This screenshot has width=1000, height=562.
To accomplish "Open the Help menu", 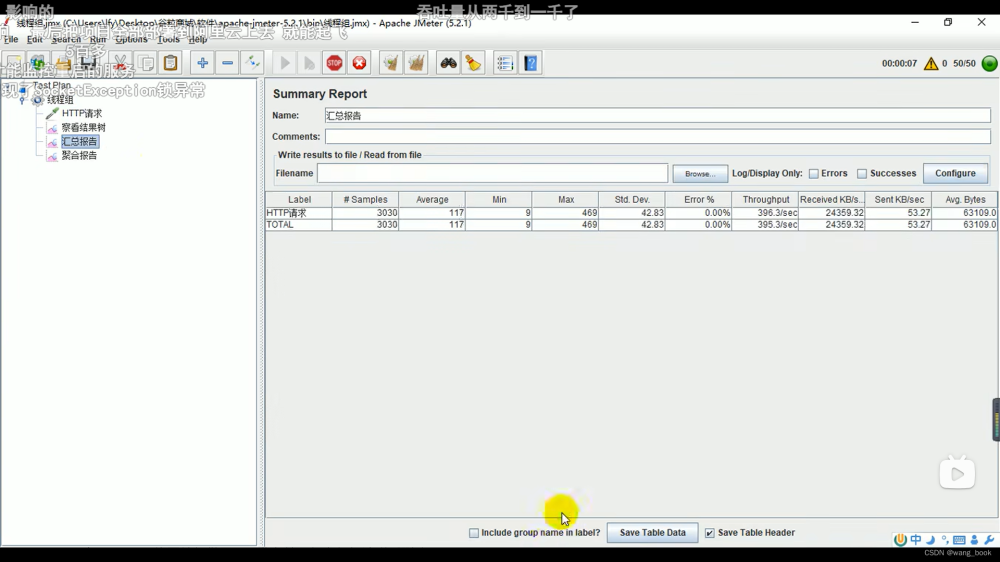I will click(198, 40).
